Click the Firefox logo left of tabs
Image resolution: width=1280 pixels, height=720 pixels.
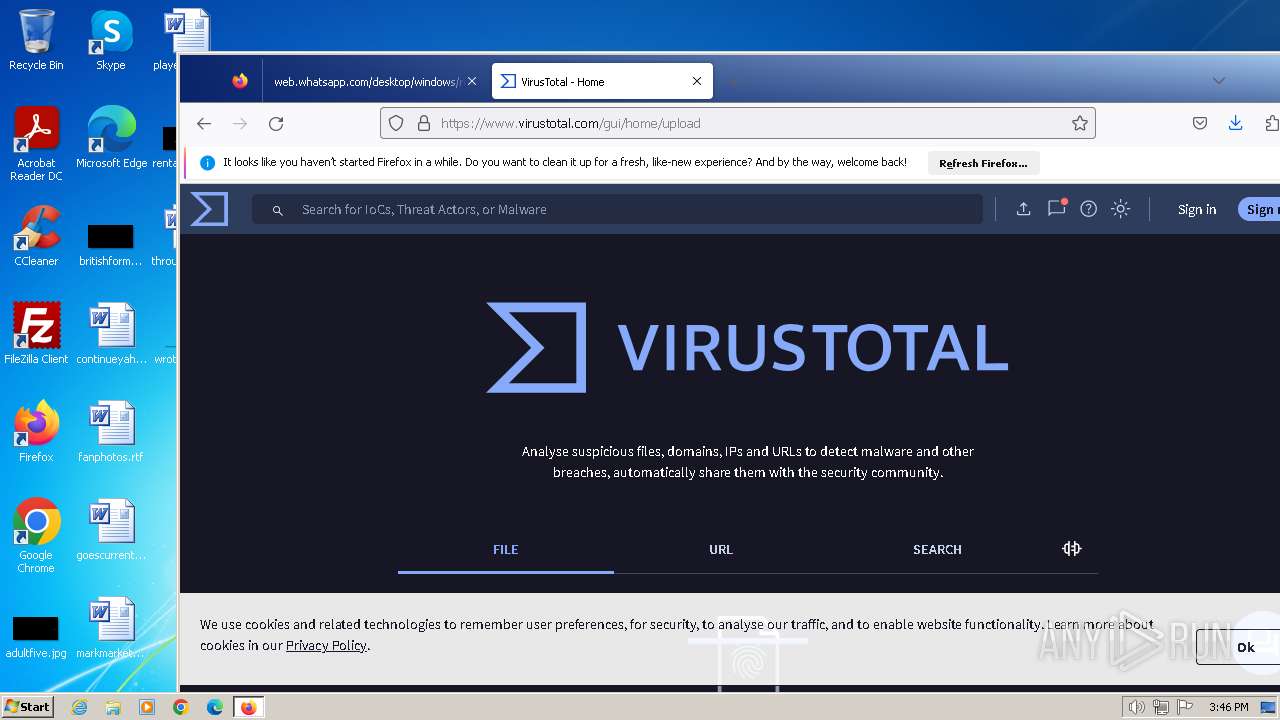coord(240,82)
